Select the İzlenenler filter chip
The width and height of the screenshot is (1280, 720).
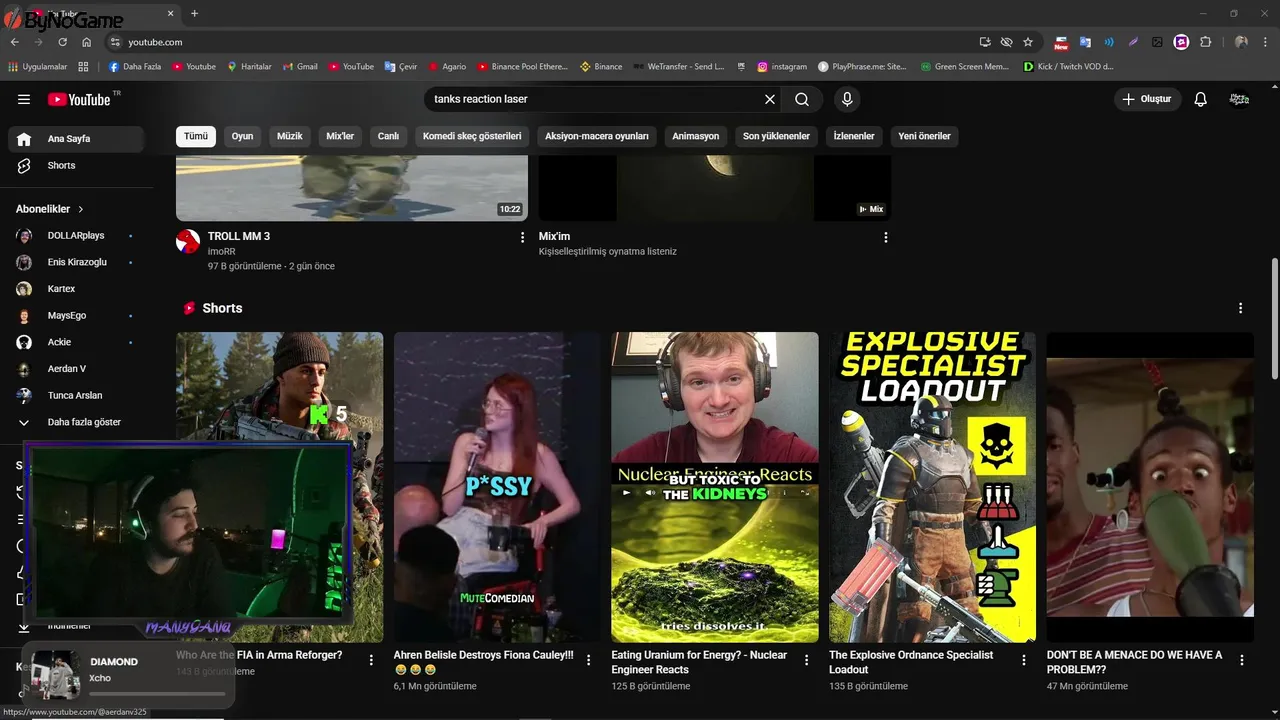(854, 136)
